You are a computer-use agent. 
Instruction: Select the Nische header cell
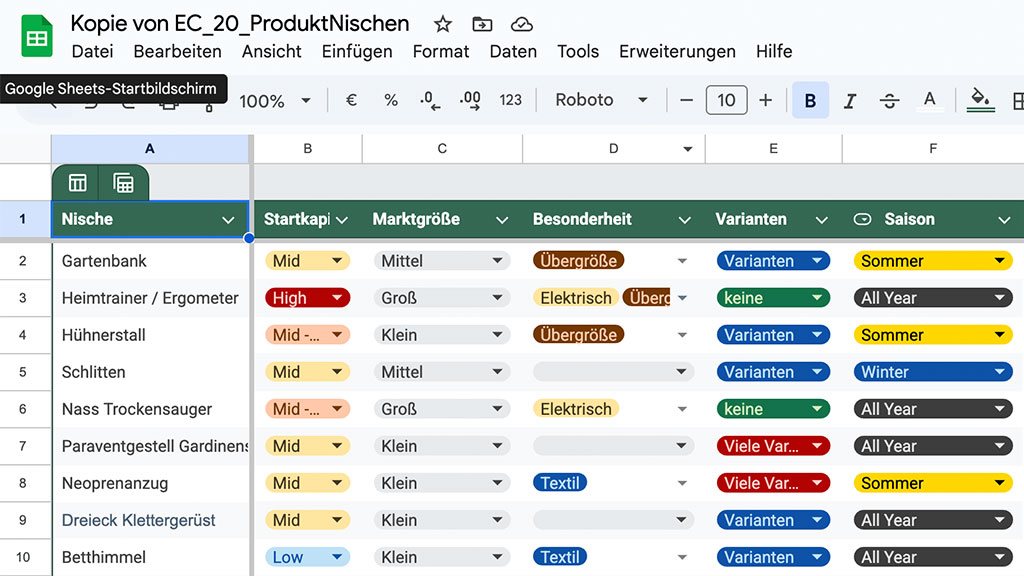click(150, 219)
